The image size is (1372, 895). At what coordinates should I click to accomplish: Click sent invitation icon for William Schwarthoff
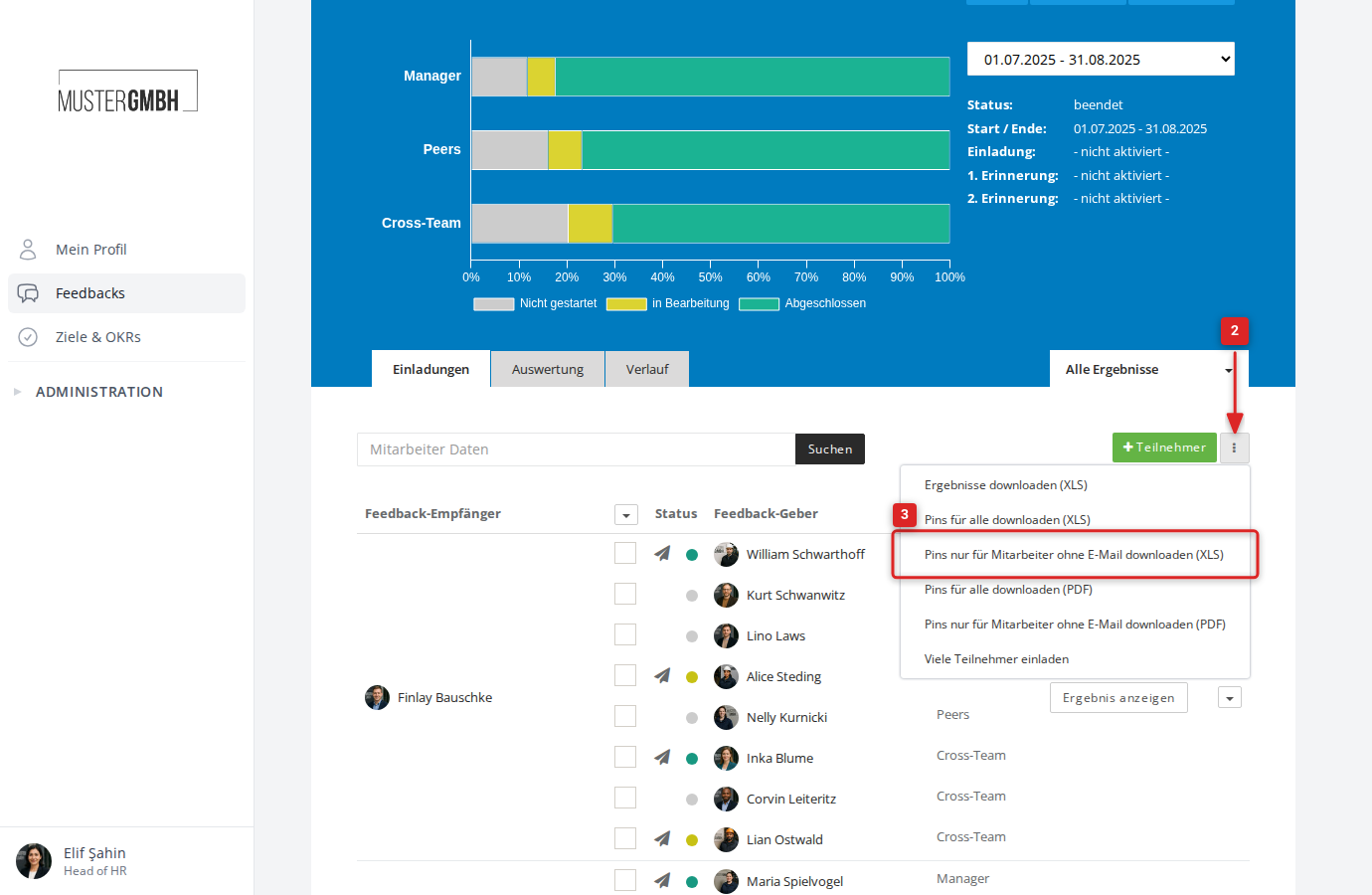point(662,554)
